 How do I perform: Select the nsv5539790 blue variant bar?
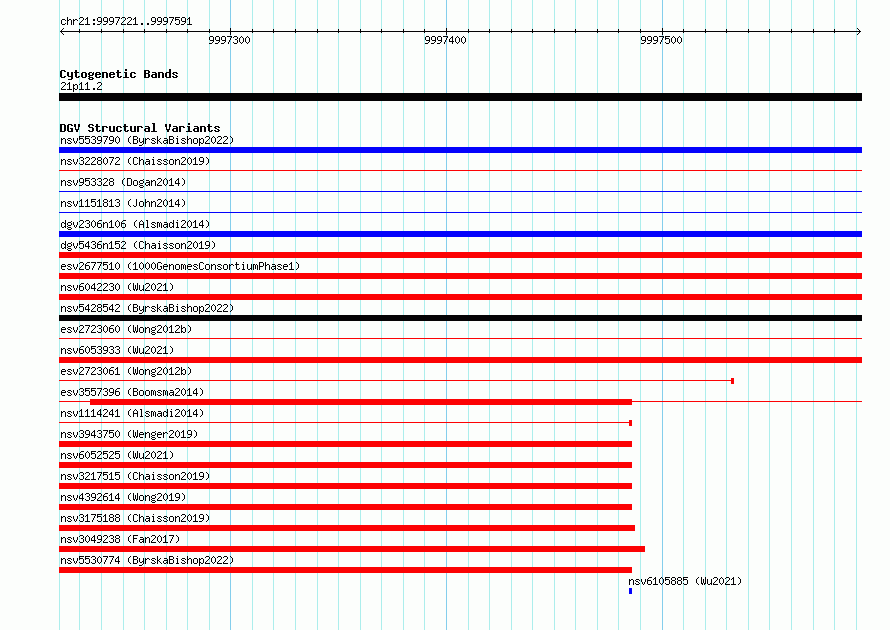(x=460, y=150)
